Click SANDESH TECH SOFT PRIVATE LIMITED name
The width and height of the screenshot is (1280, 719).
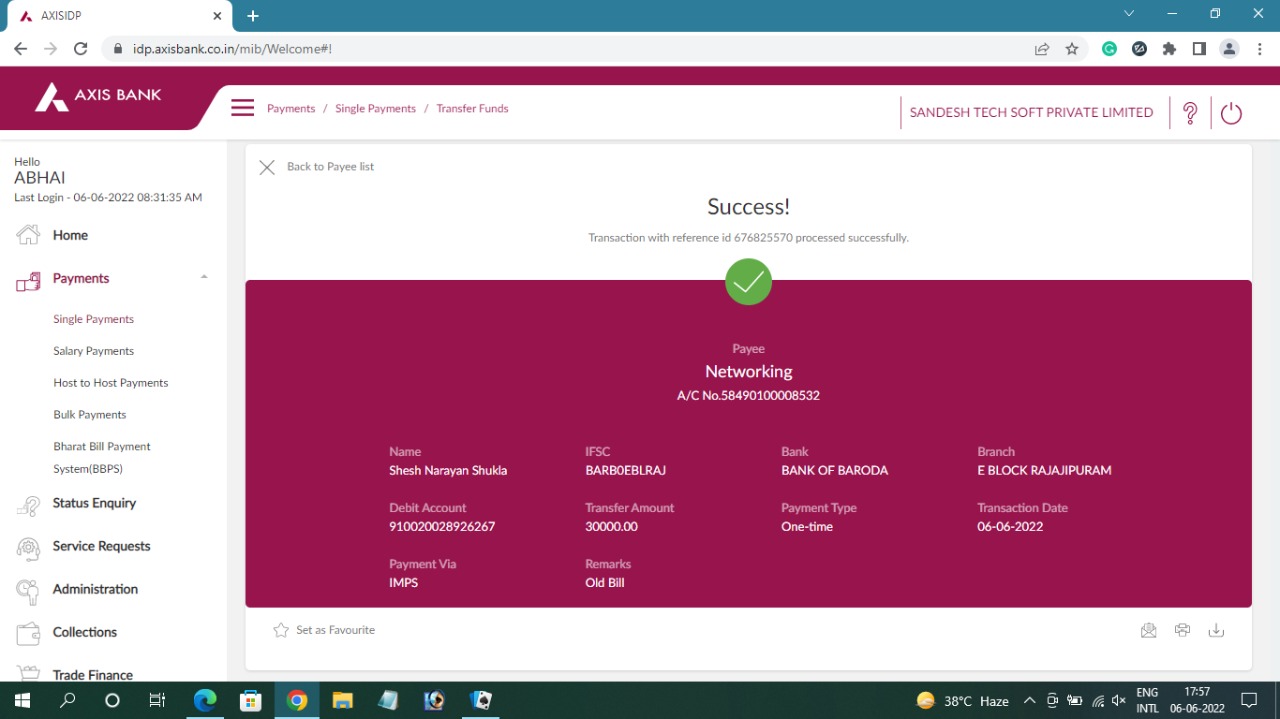1031,113
